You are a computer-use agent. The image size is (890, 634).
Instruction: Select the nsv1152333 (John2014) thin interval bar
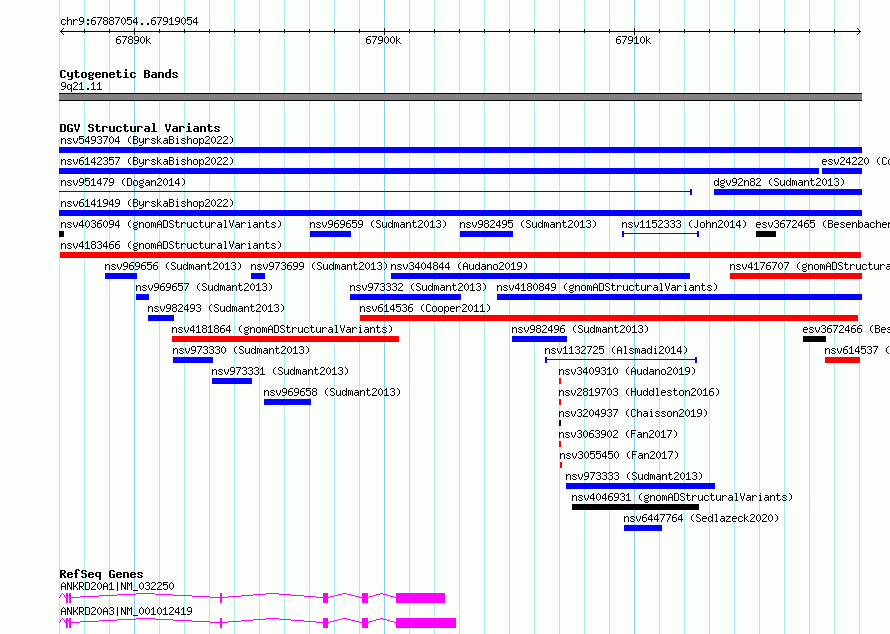(660, 234)
